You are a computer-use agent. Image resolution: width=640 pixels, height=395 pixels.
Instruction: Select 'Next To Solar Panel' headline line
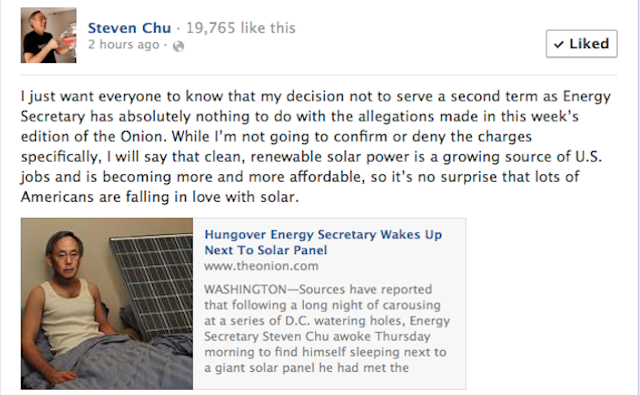pyautogui.click(x=266, y=250)
